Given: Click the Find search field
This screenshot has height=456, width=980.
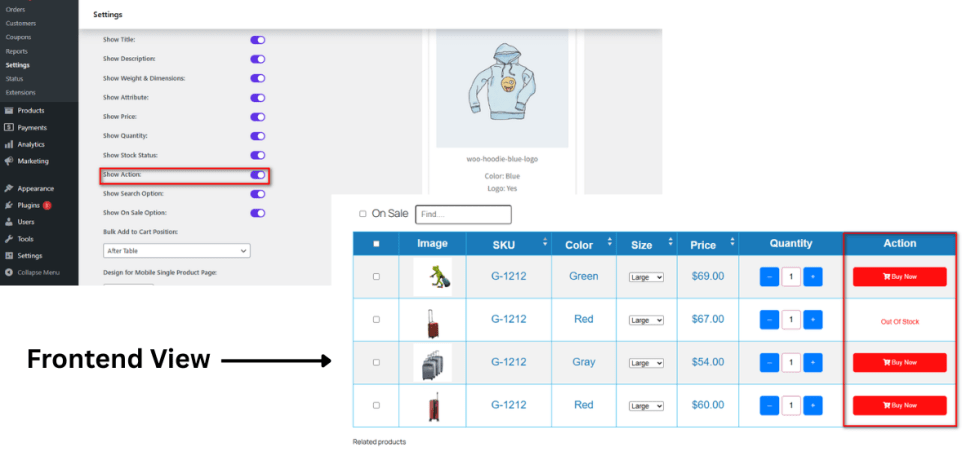Looking at the screenshot, I should click(463, 214).
